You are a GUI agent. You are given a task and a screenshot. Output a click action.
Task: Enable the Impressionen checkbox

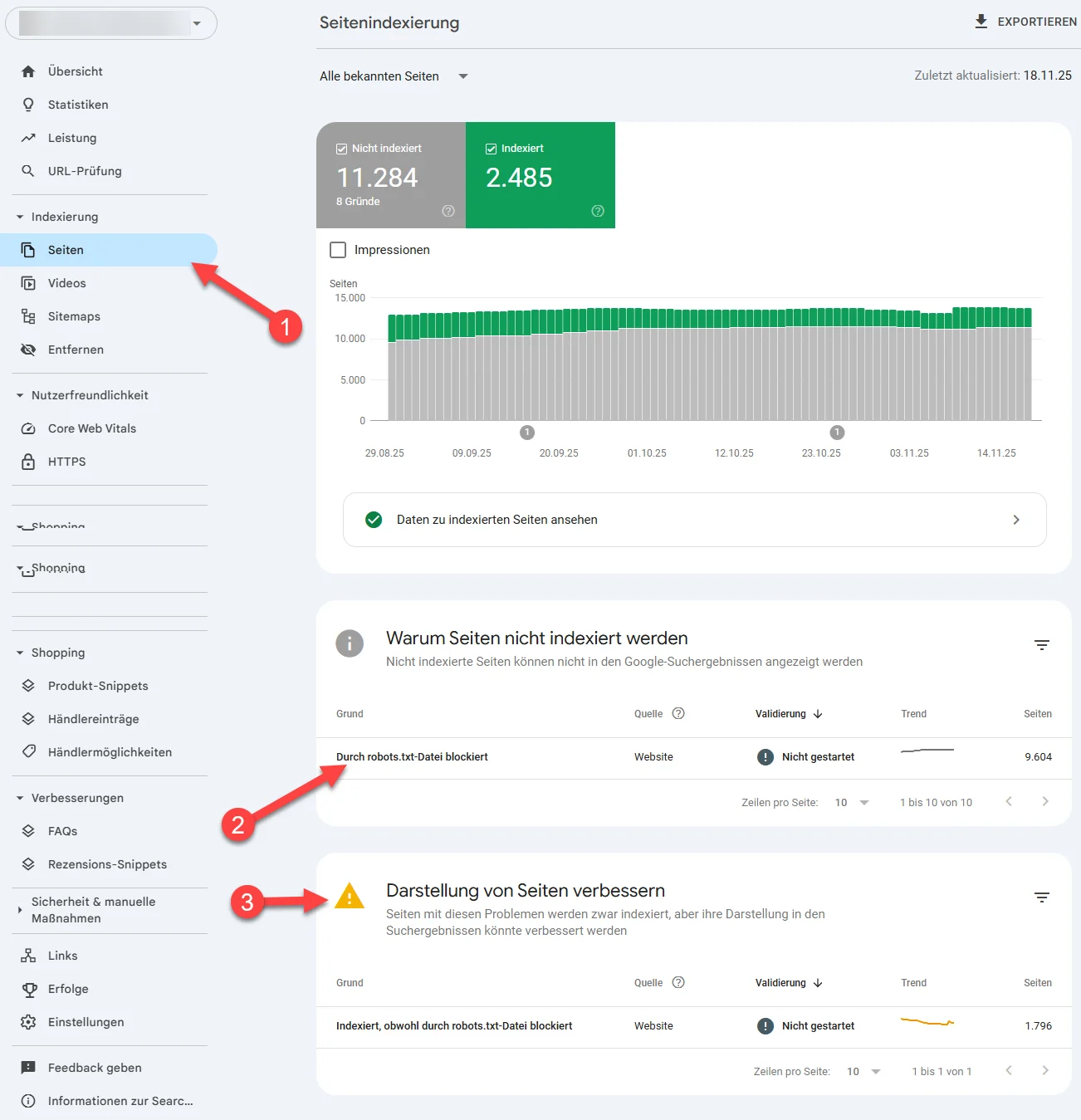tap(338, 249)
